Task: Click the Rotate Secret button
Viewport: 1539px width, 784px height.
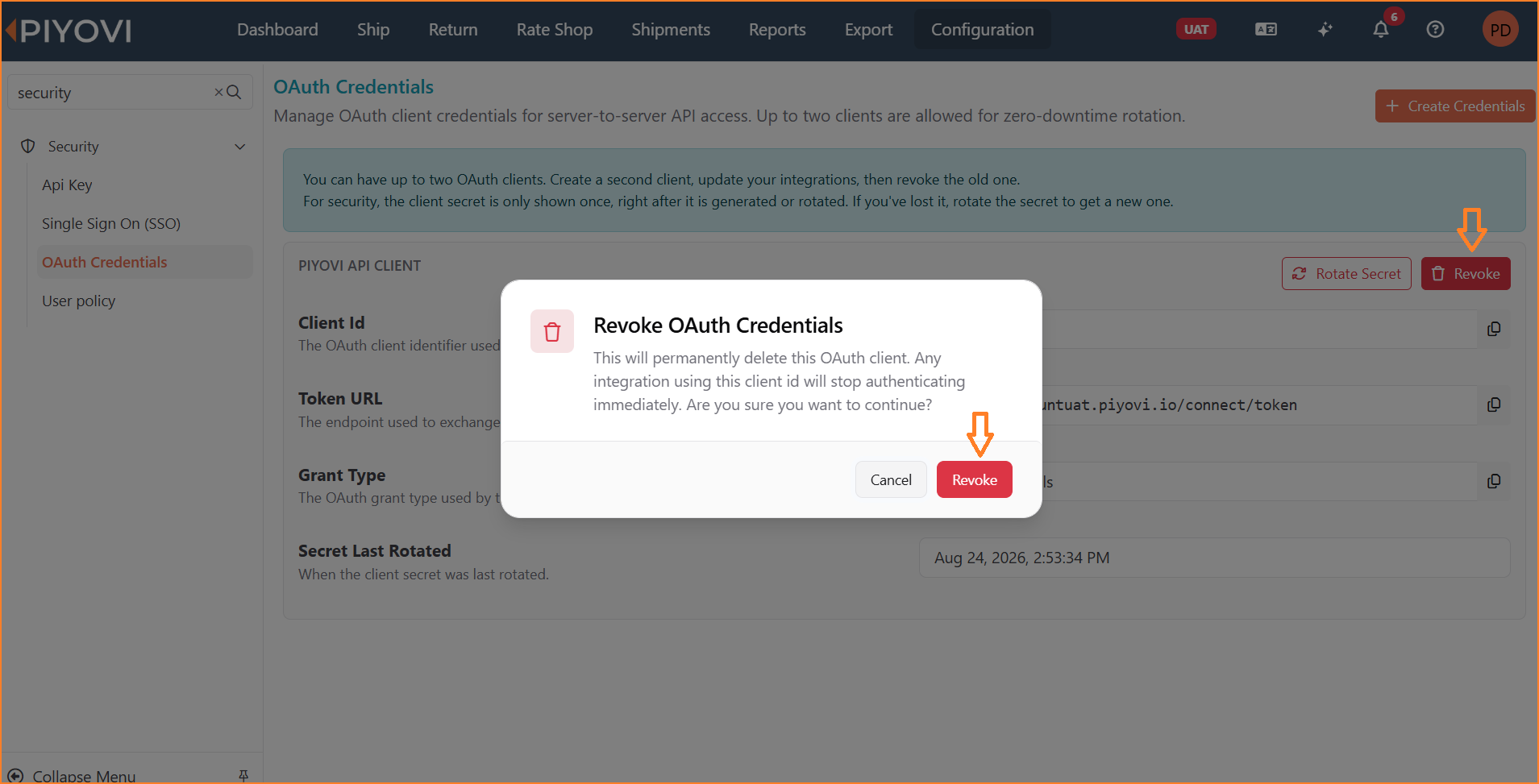Action: [1346, 273]
